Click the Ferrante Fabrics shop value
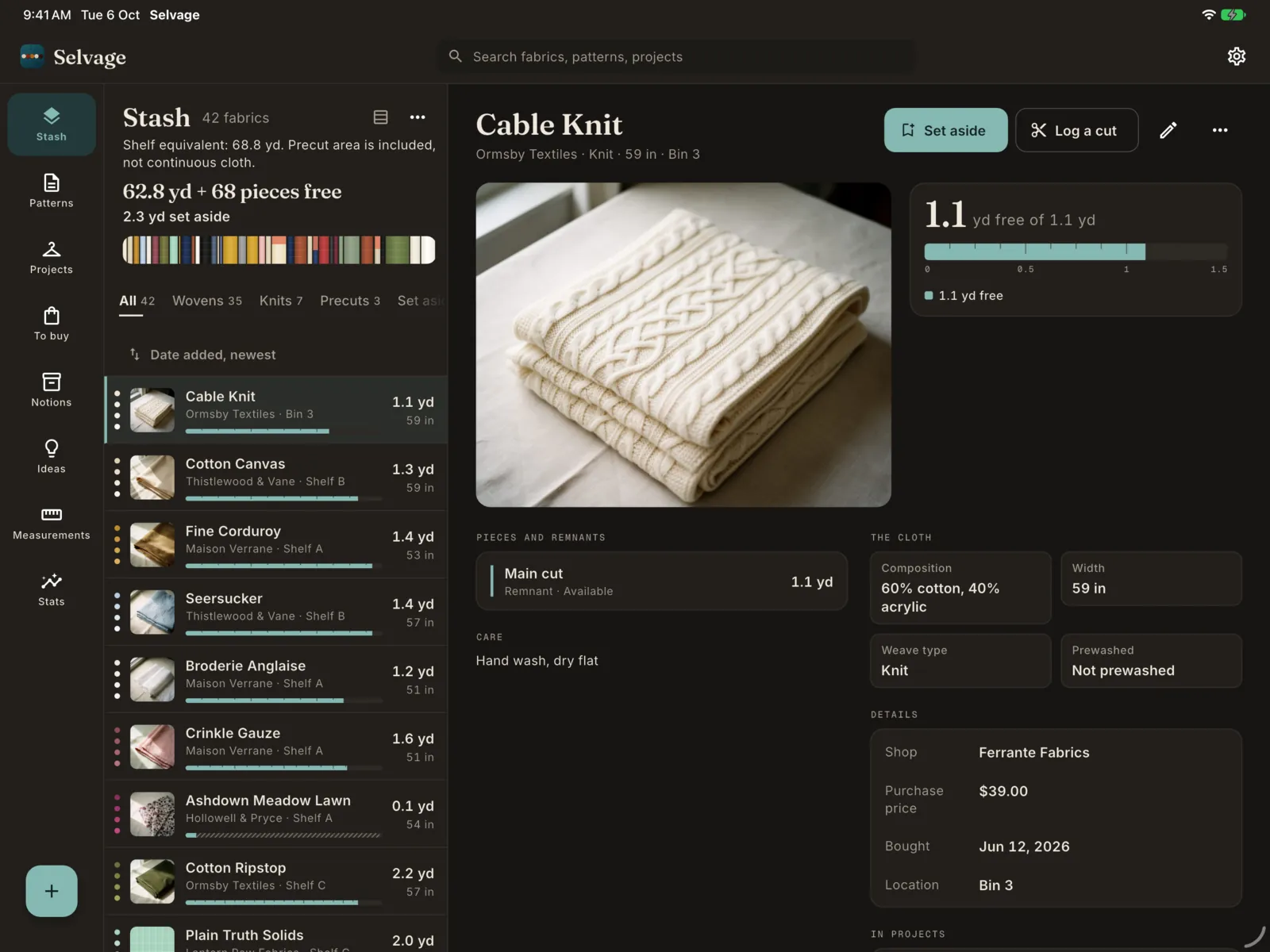Image resolution: width=1270 pixels, height=952 pixels. point(1033,752)
